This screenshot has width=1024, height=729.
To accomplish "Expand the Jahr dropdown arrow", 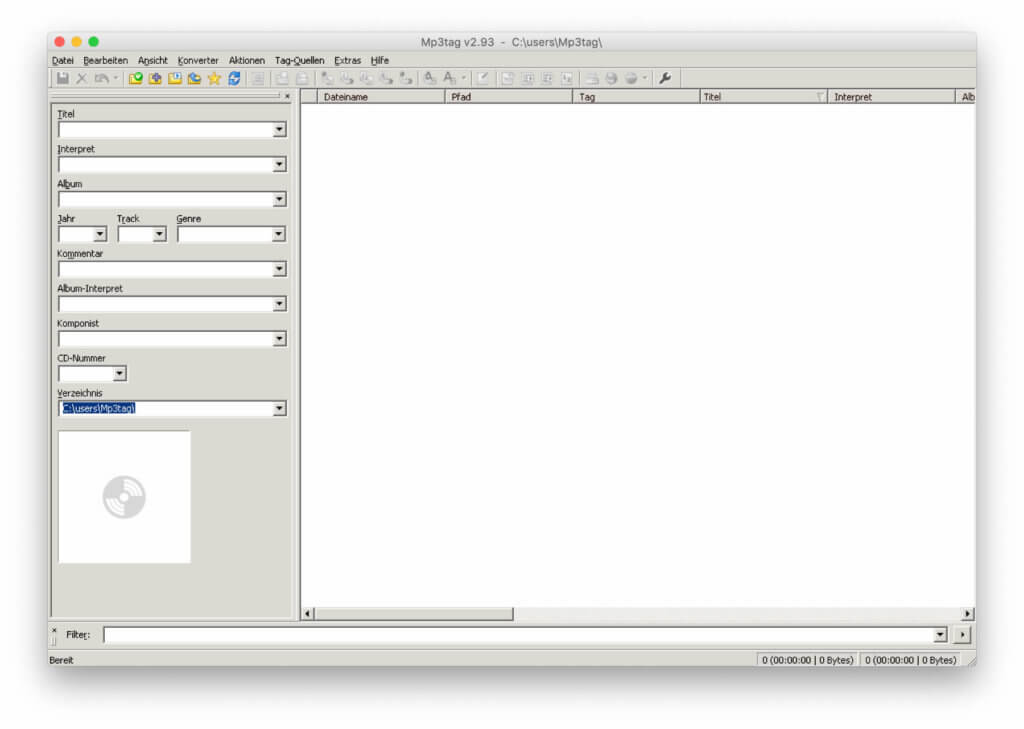I will pos(100,234).
